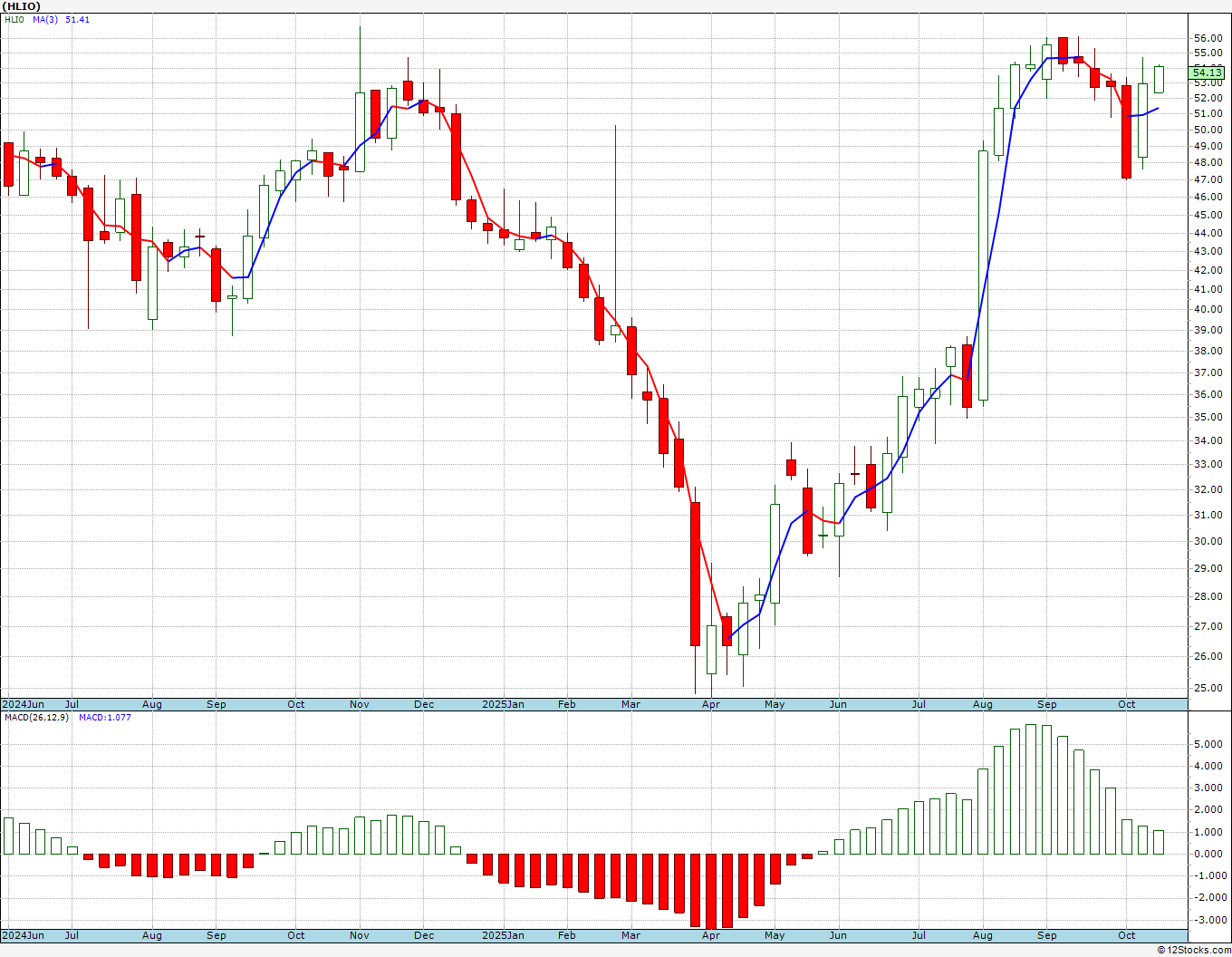Select Apr on the price chart time axis

[711, 704]
